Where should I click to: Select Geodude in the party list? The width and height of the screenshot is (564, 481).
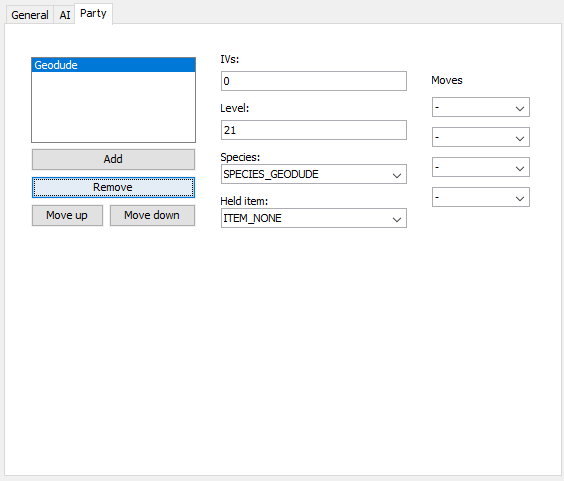point(113,65)
